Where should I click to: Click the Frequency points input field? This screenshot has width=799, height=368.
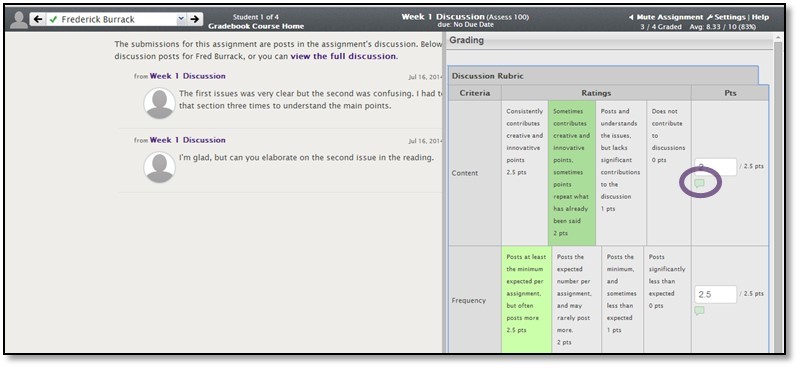coord(715,294)
